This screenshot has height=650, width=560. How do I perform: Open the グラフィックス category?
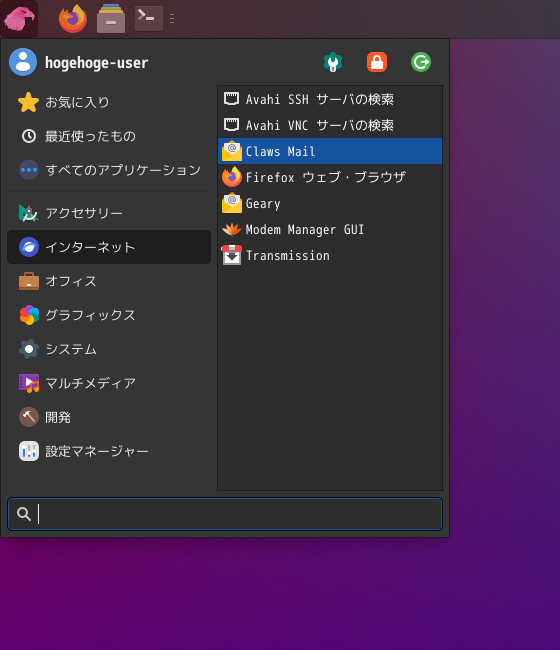point(109,315)
